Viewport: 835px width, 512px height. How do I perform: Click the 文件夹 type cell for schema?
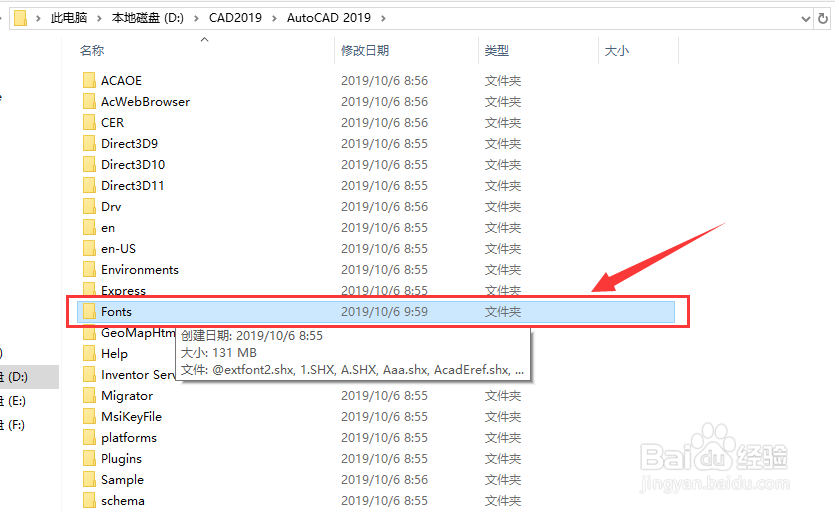[x=503, y=500]
